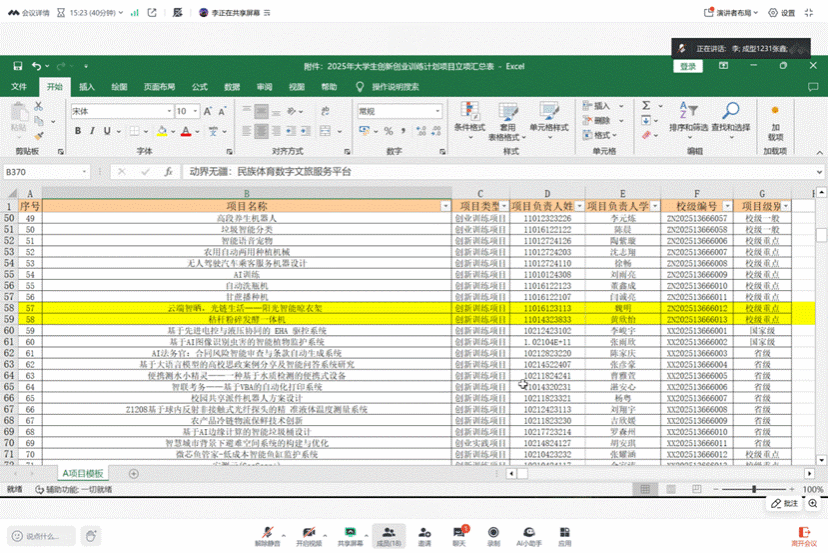This screenshot has width=828, height=553.
Task: Click the Sort and Filter icon
Action: coord(687,111)
